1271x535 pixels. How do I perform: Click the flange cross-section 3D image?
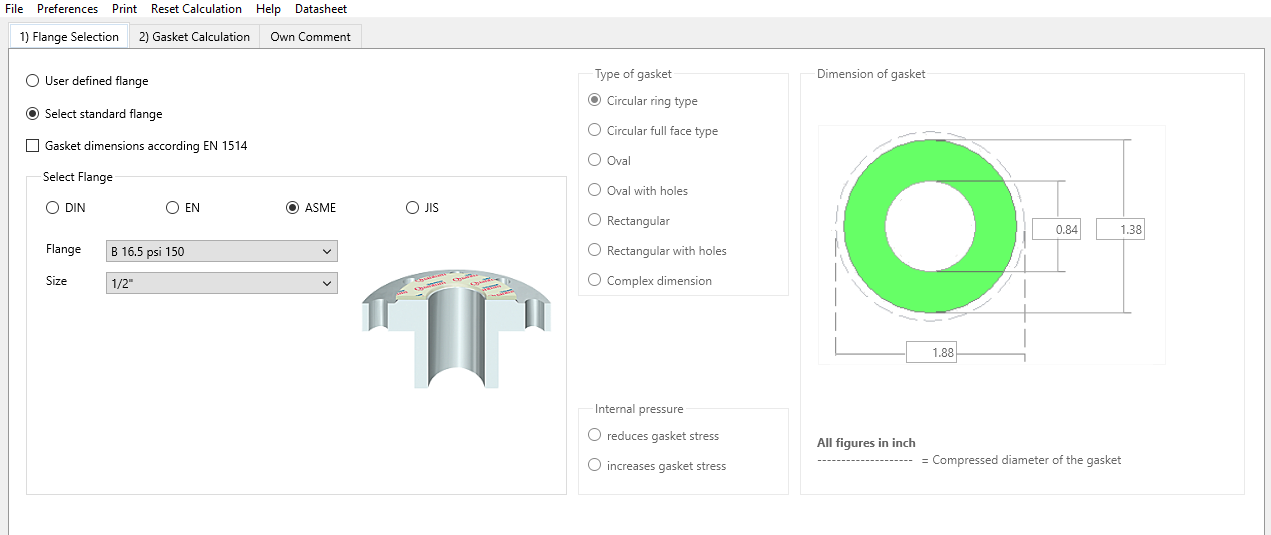(455, 327)
